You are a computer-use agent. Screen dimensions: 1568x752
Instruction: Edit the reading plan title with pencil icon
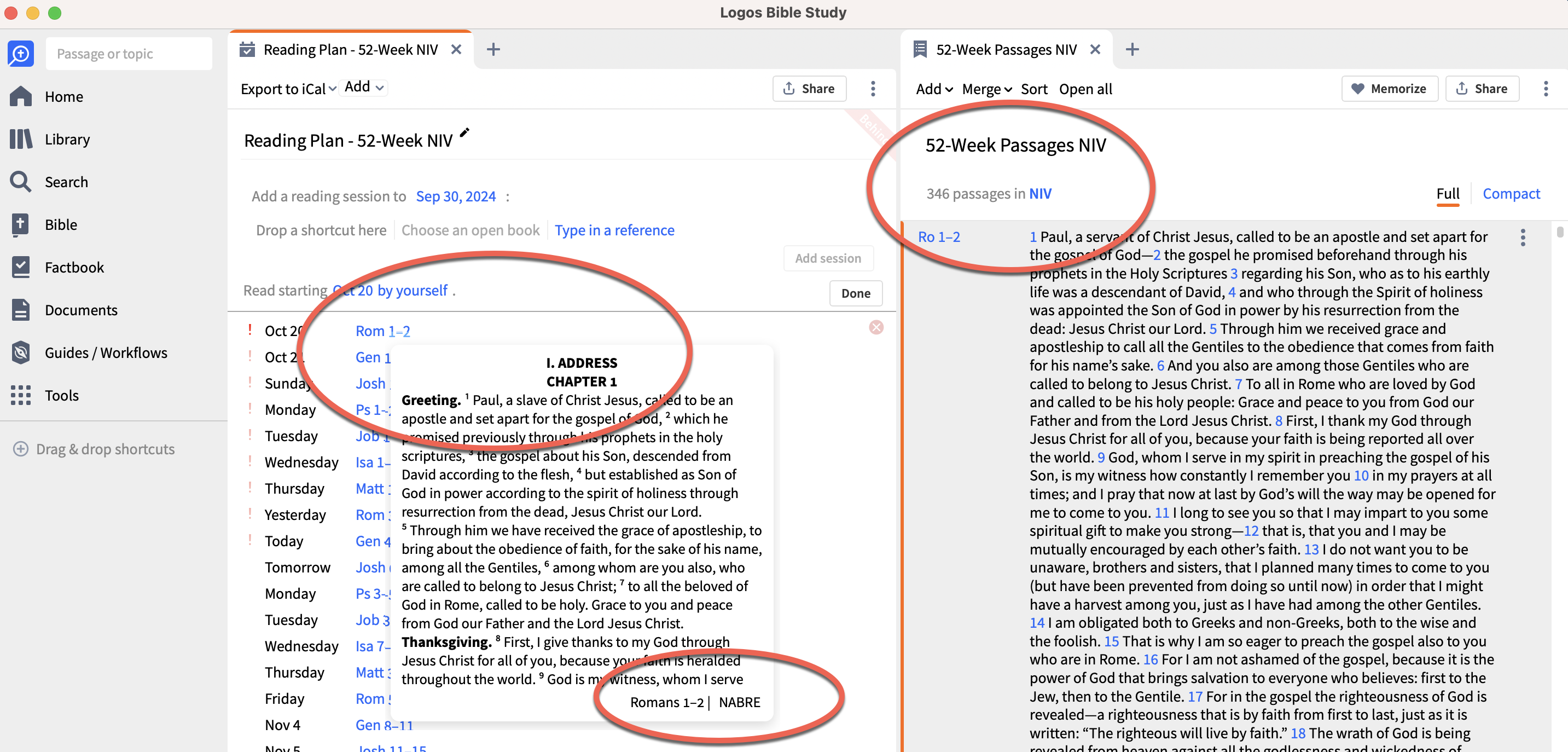click(x=464, y=133)
